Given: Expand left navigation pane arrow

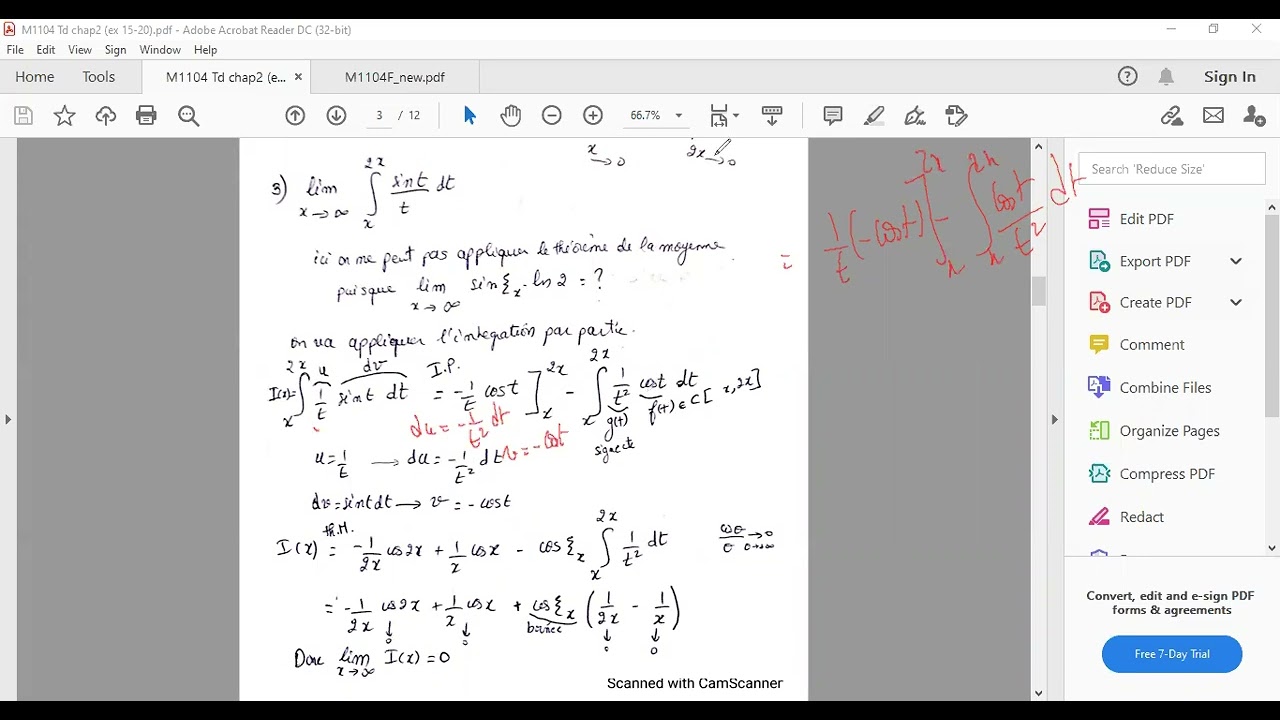Looking at the screenshot, I should [x=8, y=419].
